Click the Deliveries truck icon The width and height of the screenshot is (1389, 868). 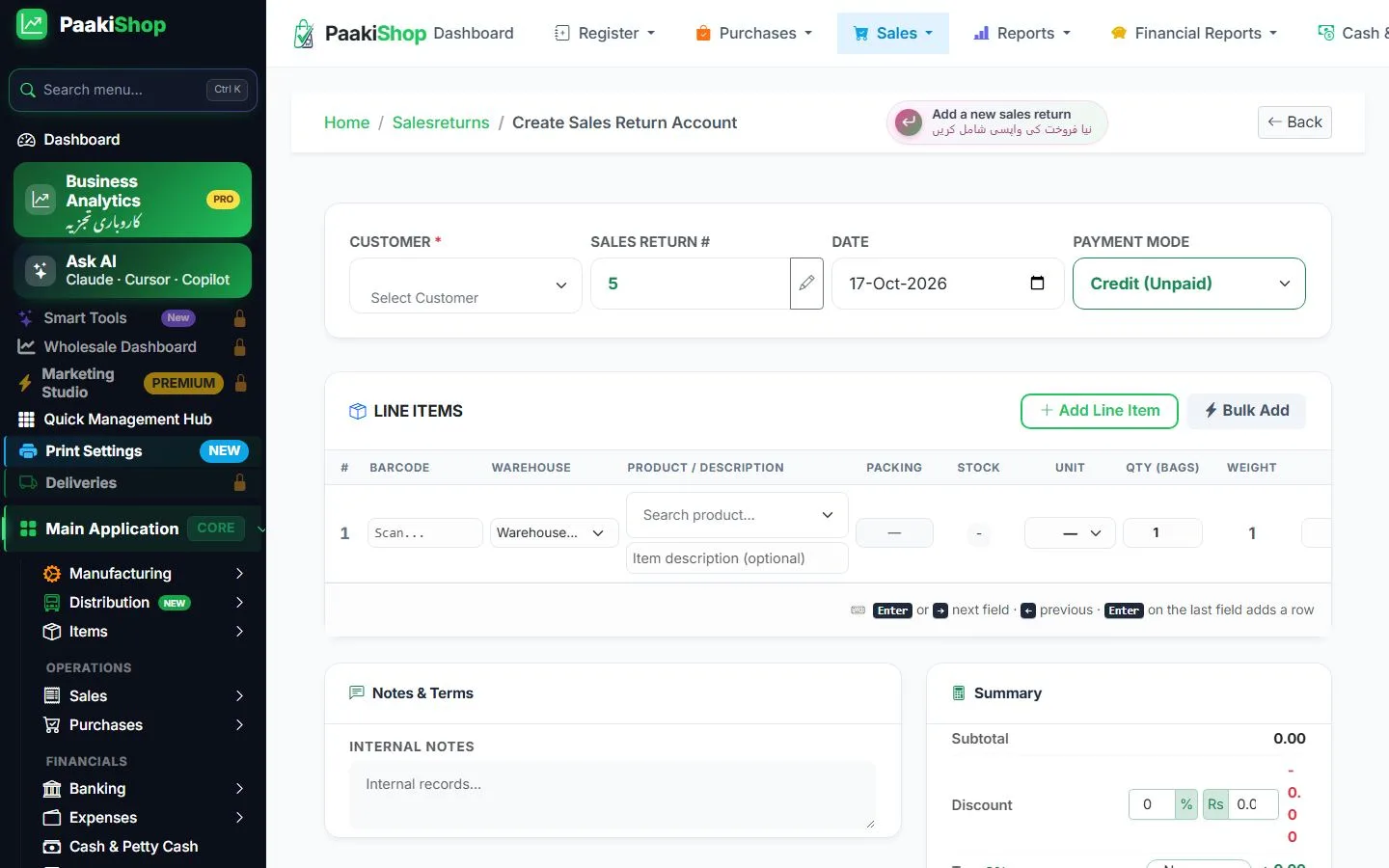point(28,483)
